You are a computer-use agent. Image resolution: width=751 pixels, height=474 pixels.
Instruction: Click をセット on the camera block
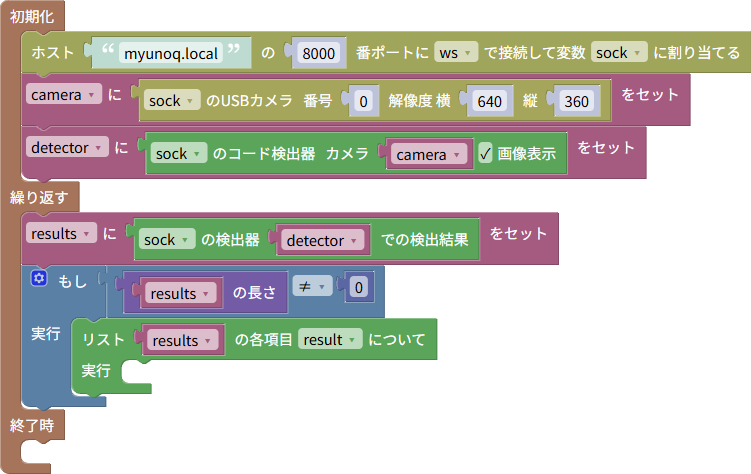tap(650, 94)
